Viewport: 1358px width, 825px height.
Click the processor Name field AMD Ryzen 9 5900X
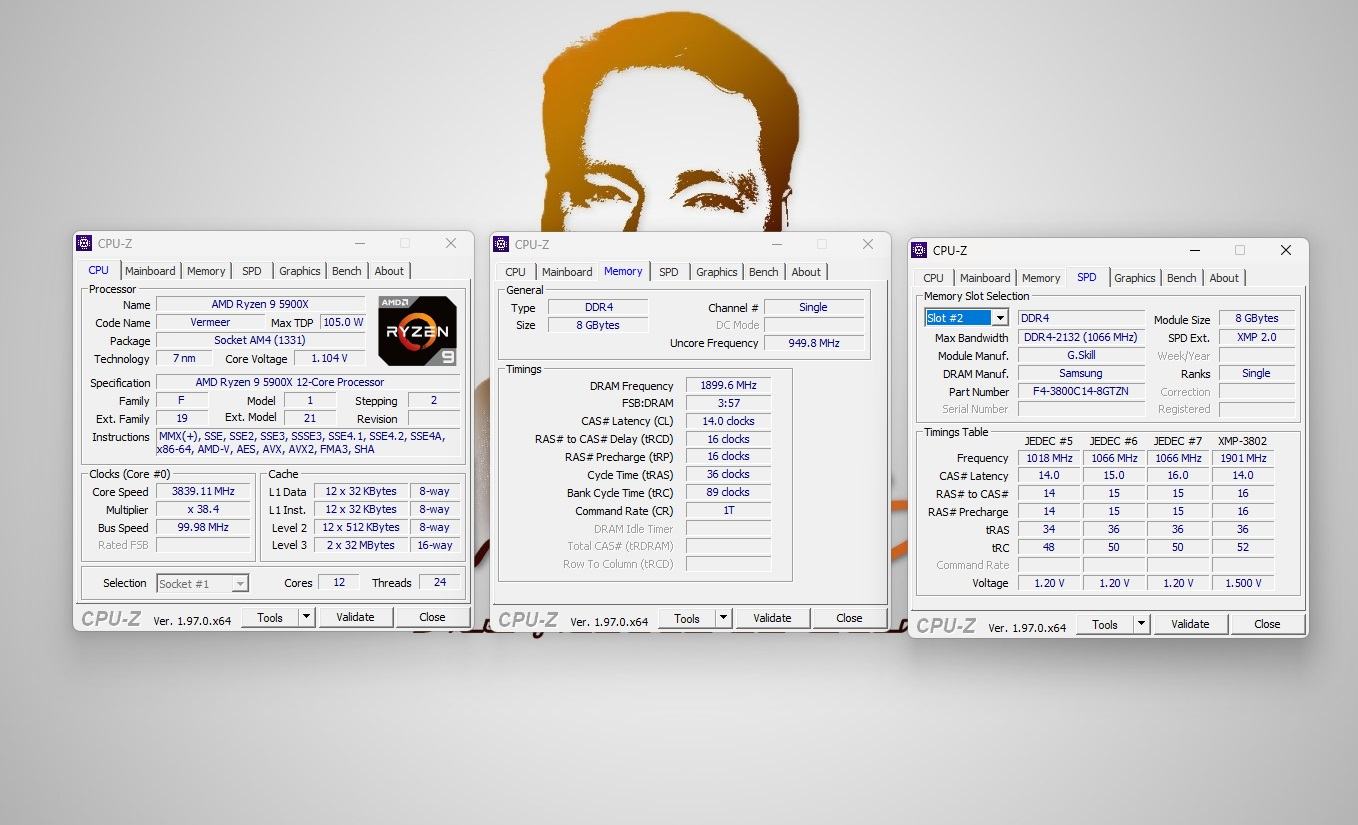pyautogui.click(x=260, y=304)
